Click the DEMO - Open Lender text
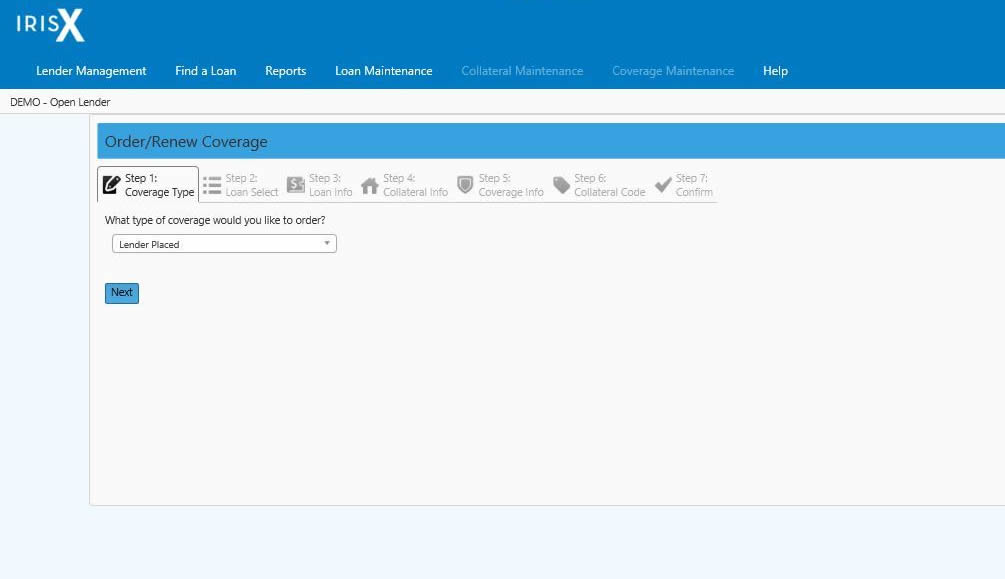This screenshot has width=1005, height=579. 60,102
